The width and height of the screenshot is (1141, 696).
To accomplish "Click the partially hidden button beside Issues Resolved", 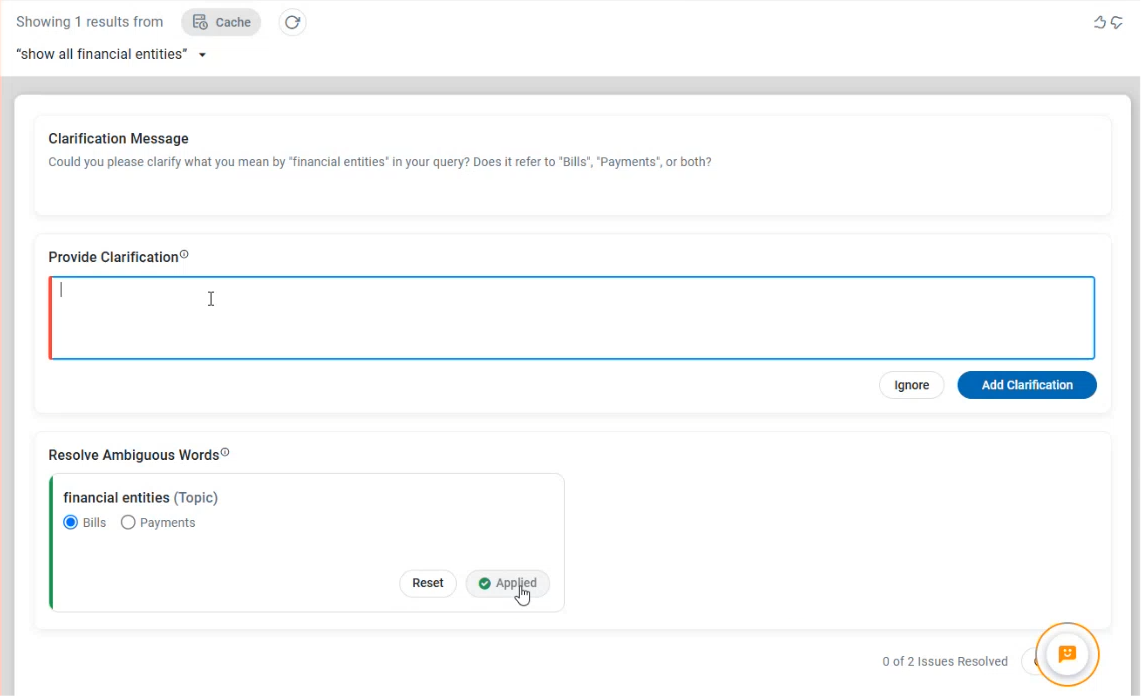I will pyautogui.click(x=1030, y=661).
